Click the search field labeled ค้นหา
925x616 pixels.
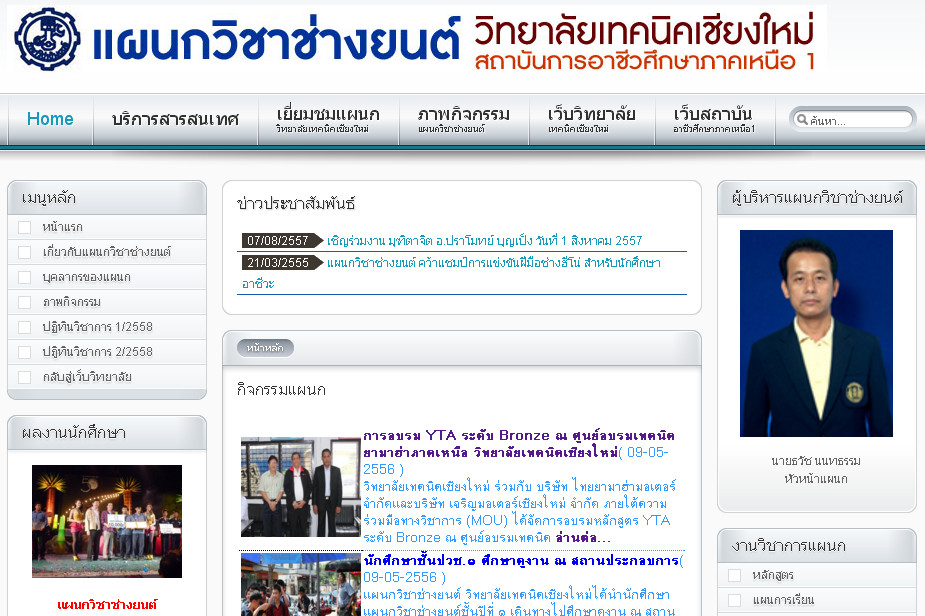[x=852, y=120]
